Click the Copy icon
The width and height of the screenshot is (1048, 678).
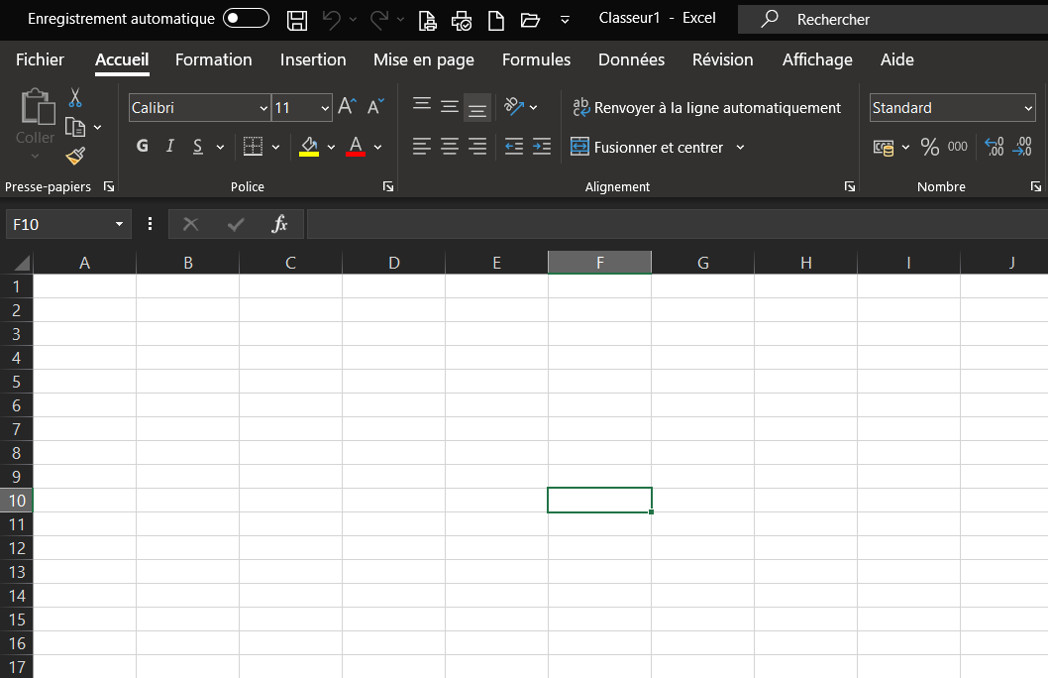coord(75,126)
